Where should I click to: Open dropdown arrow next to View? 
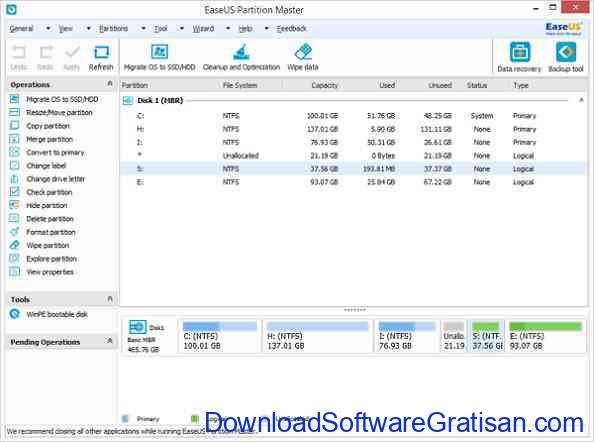88,28
